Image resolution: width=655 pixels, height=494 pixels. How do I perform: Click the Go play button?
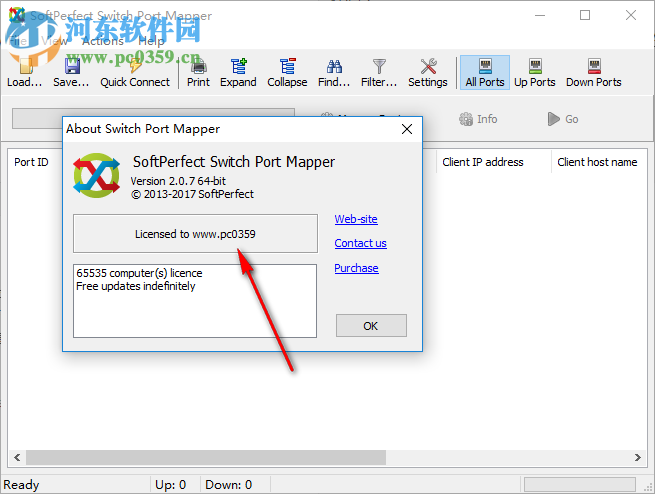563,119
